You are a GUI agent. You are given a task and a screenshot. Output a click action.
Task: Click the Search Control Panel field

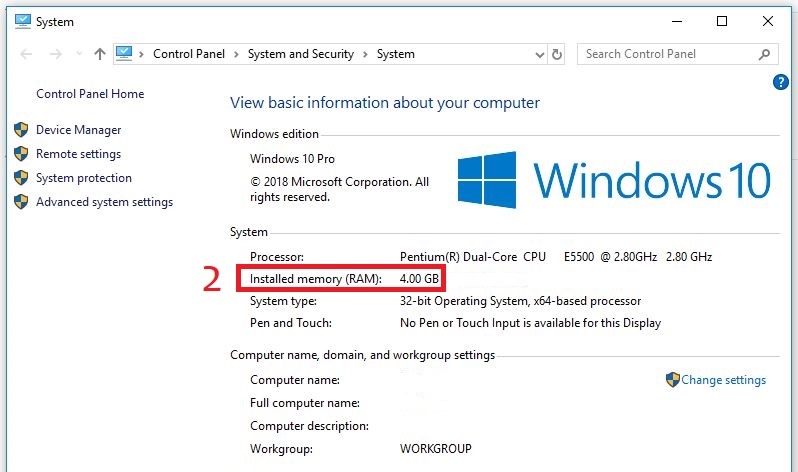(665, 54)
